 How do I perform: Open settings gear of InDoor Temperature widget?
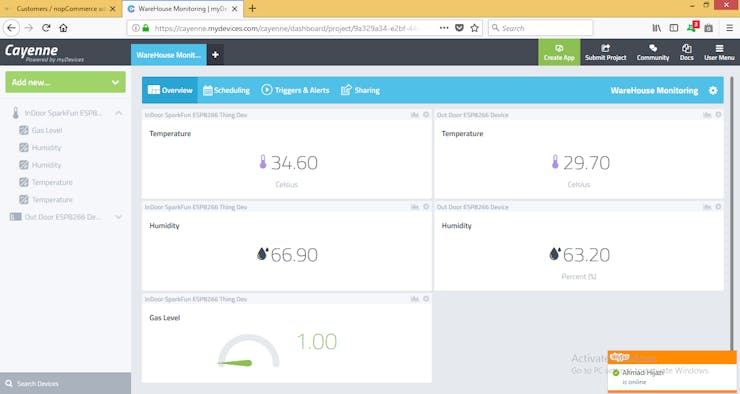(426, 115)
